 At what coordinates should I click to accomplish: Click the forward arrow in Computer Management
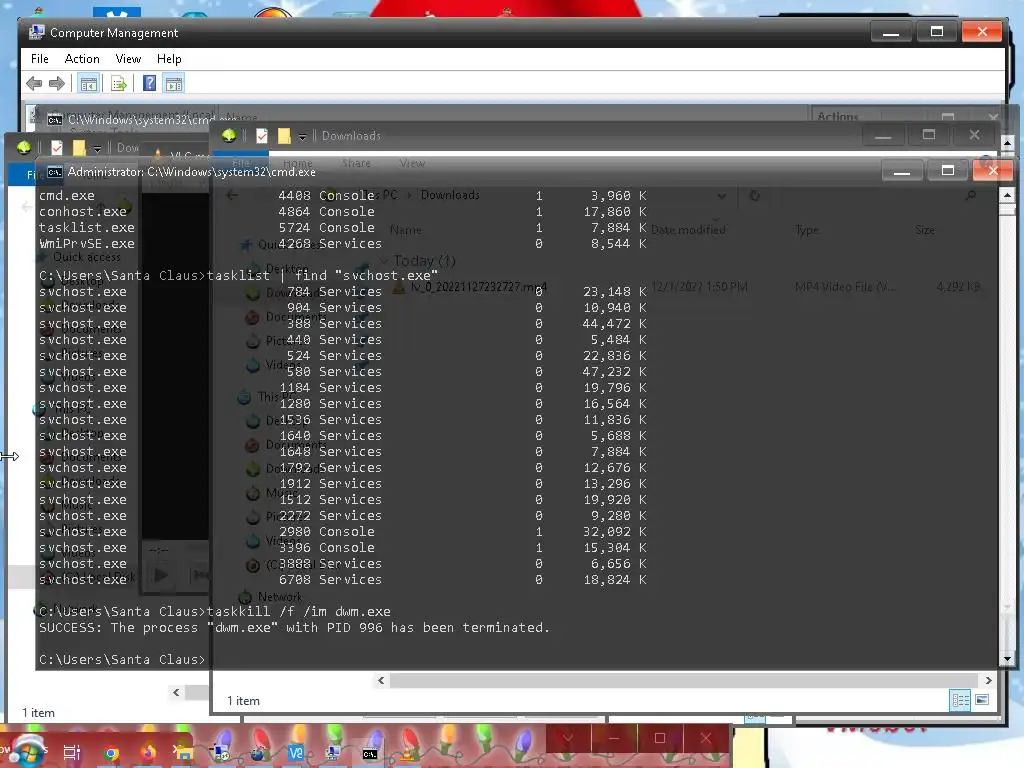pyautogui.click(x=57, y=83)
